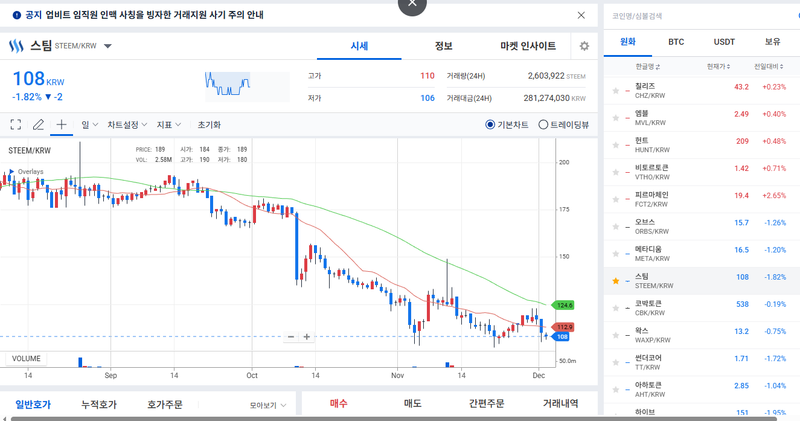This screenshot has height=421, width=800.
Task: Switch to the 정보 tab
Action: (x=443, y=46)
